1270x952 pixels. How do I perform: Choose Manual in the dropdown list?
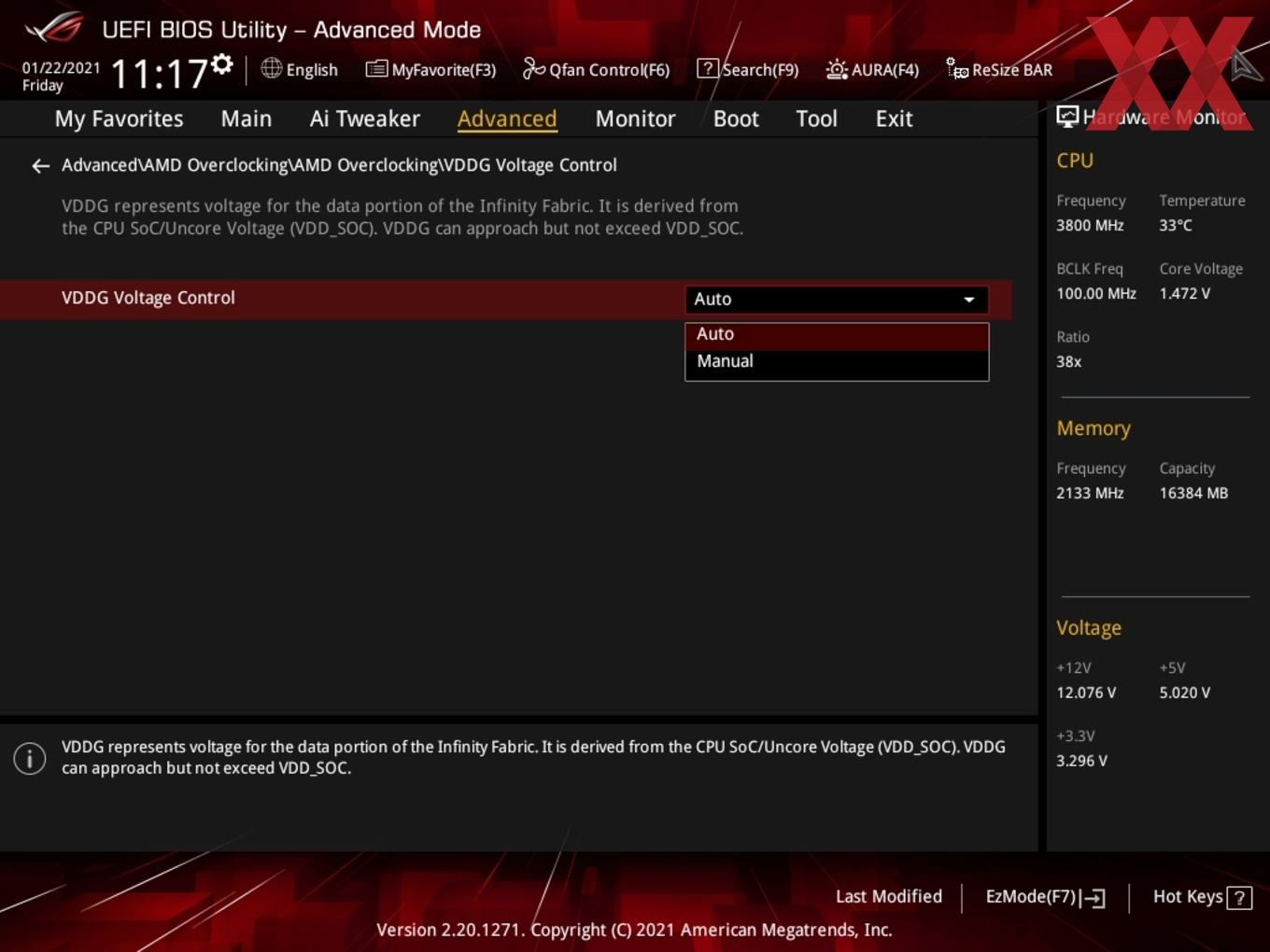tap(837, 361)
